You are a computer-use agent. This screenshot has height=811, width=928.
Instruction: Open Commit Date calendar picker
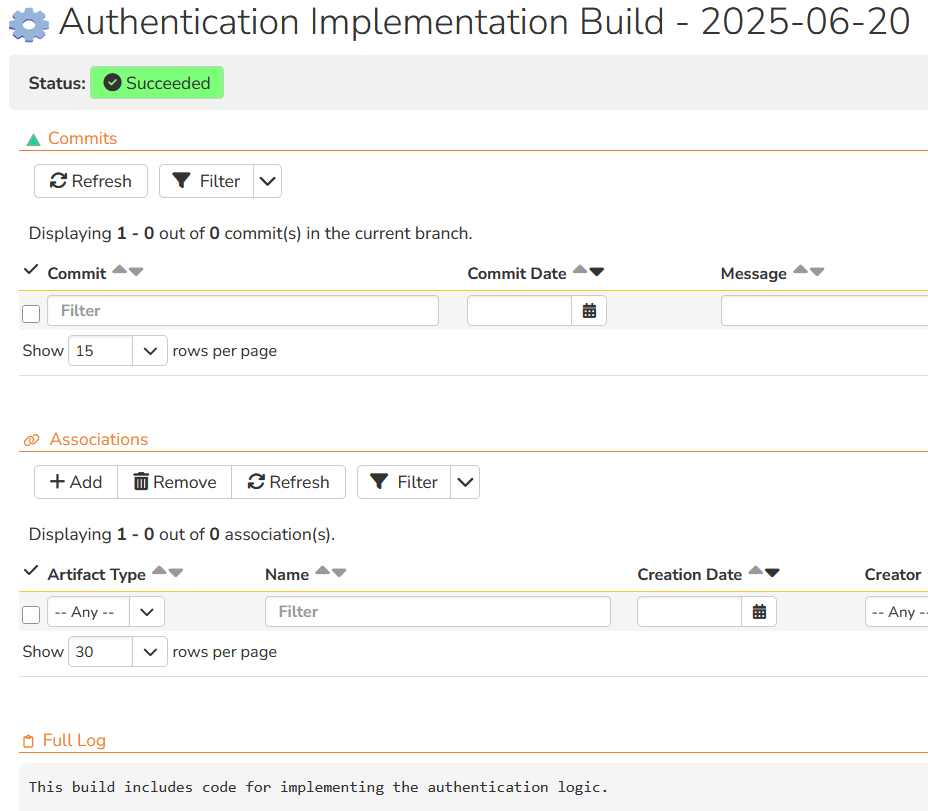pos(589,311)
